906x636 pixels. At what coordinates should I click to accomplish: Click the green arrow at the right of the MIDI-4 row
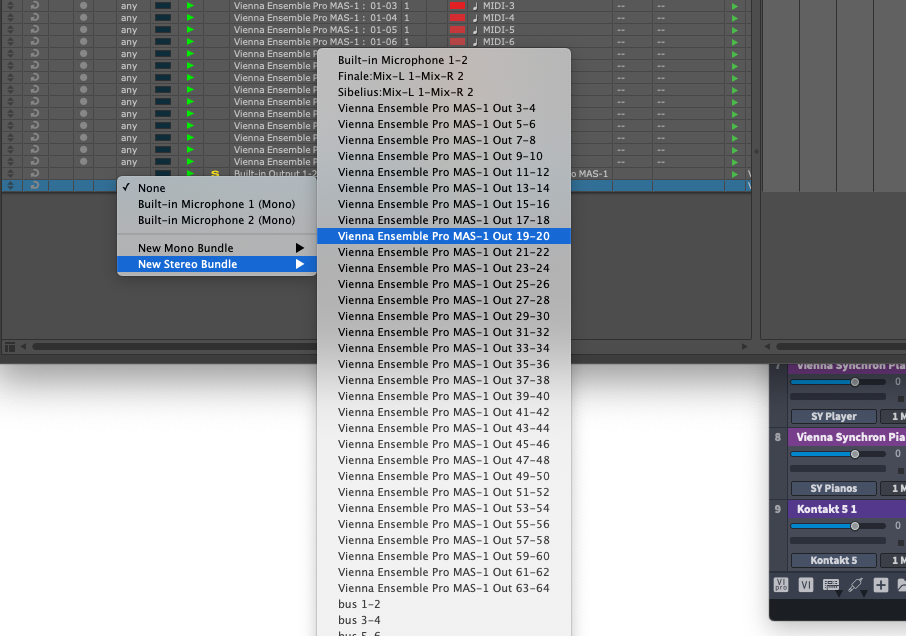[734, 18]
